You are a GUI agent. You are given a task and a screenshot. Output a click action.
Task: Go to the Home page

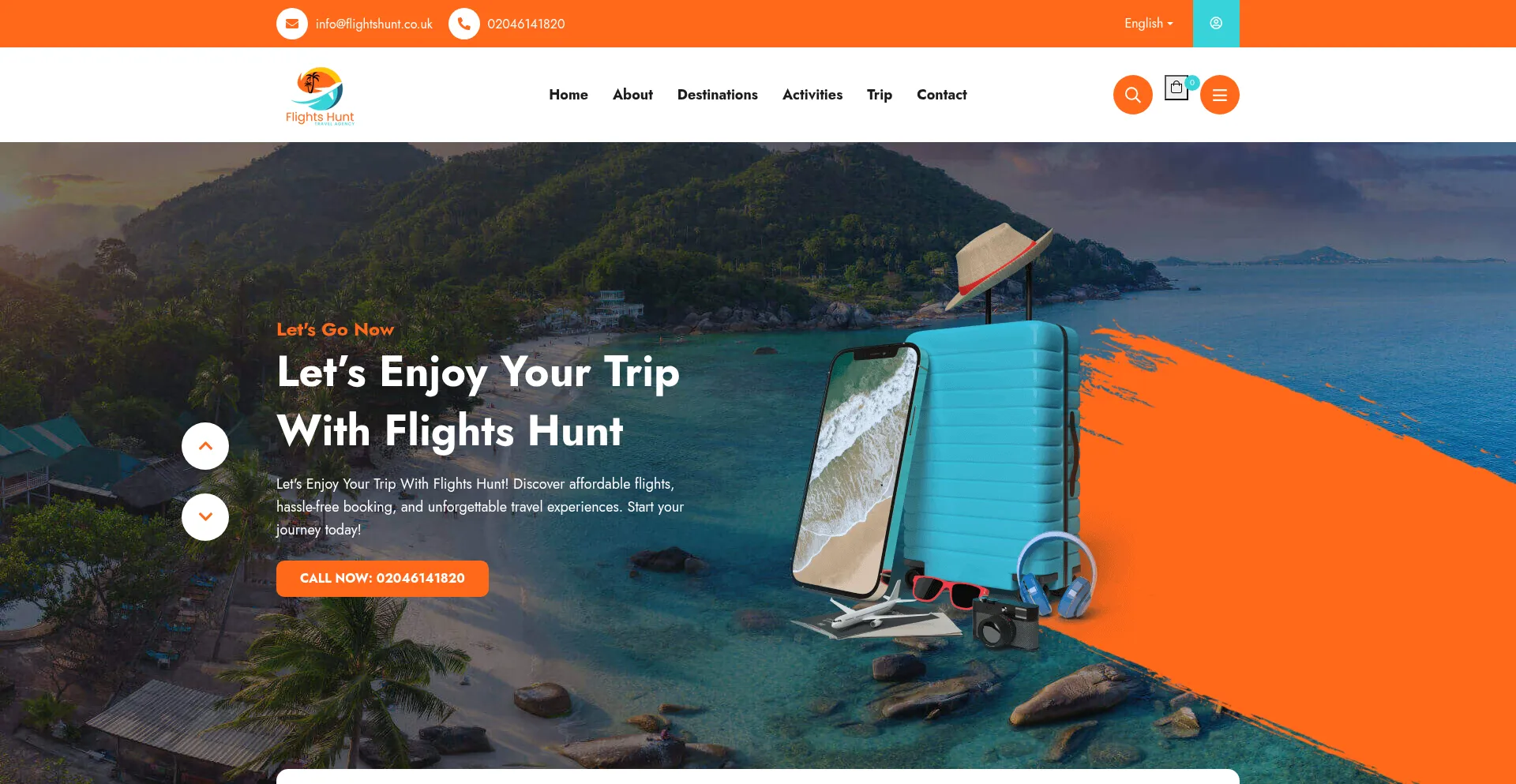(x=568, y=95)
